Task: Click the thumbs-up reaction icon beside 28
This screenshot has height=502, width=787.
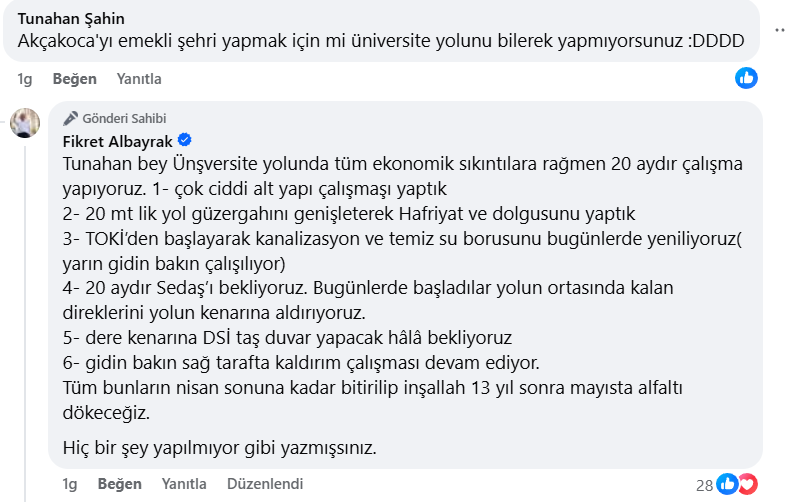Action: (x=727, y=485)
